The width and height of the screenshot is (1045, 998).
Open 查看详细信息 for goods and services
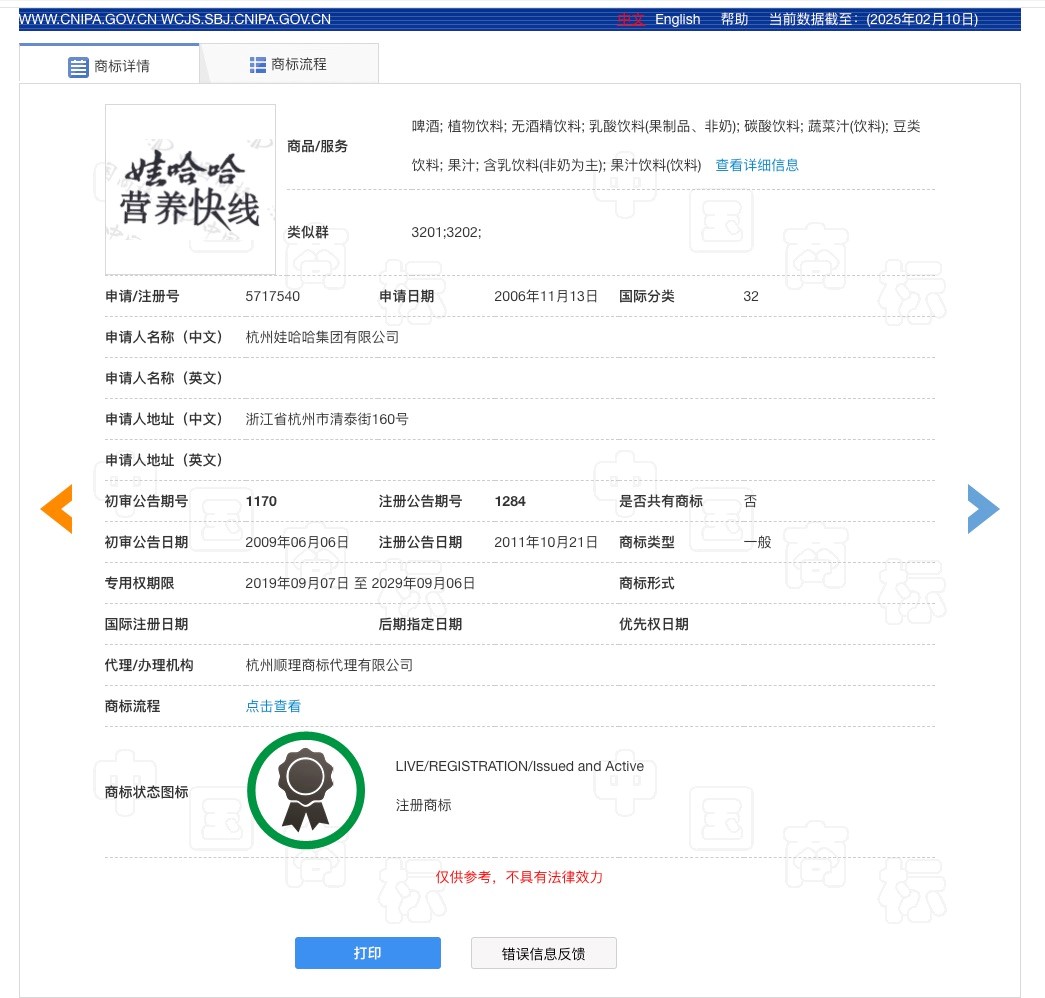[x=756, y=165]
